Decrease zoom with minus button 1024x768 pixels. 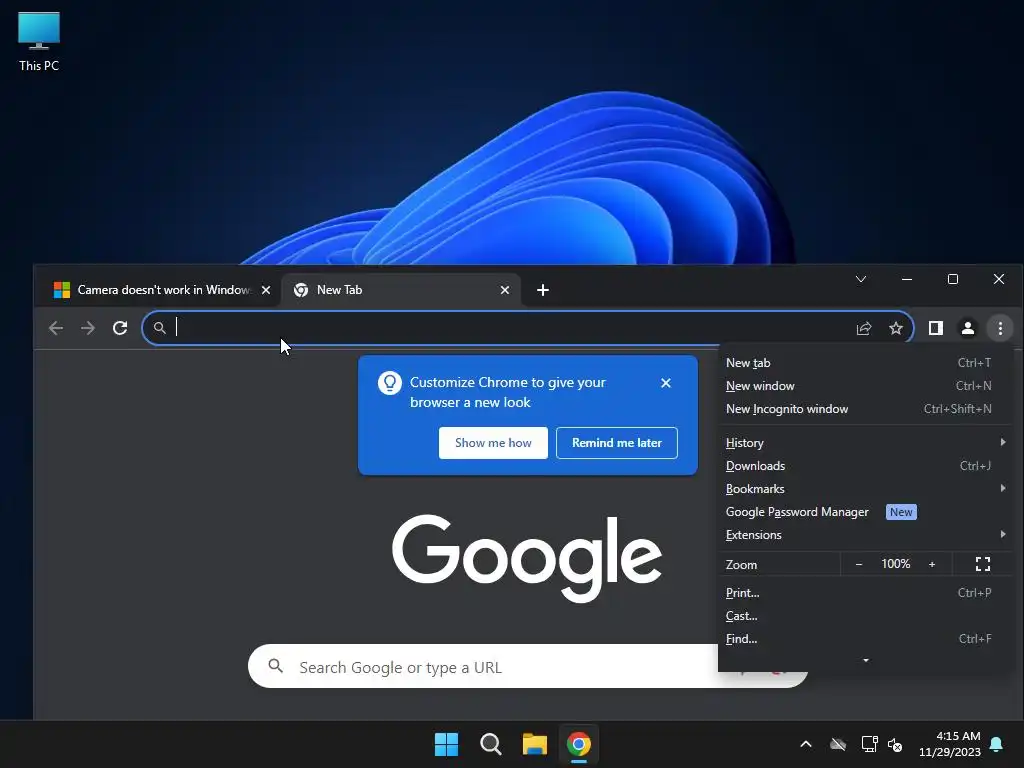tap(859, 564)
